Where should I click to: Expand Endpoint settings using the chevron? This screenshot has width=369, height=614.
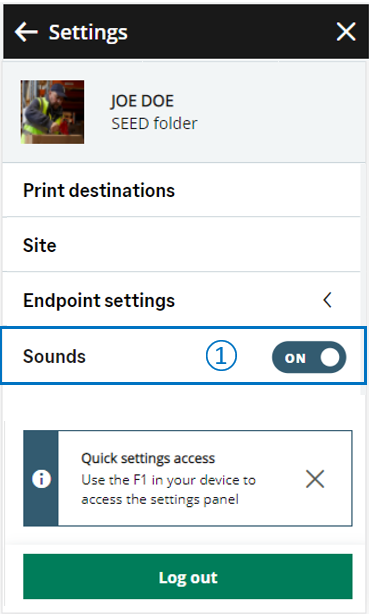click(x=327, y=300)
